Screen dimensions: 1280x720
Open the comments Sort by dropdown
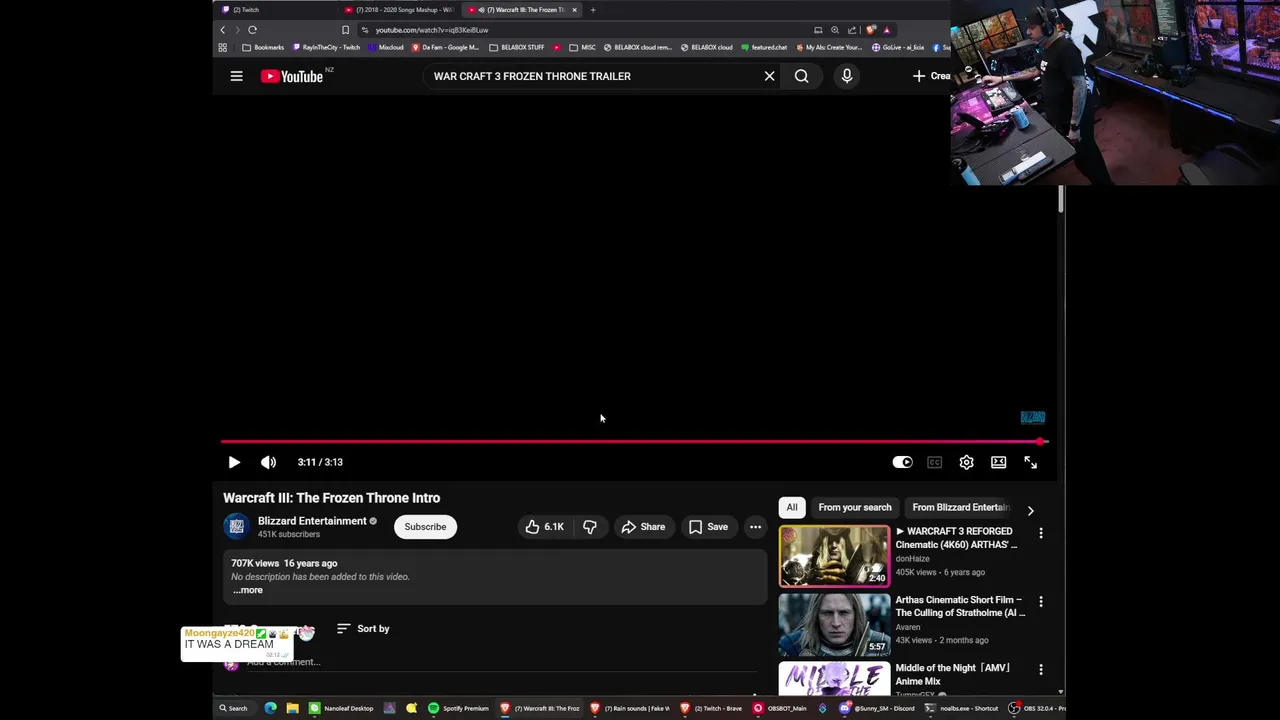[363, 629]
